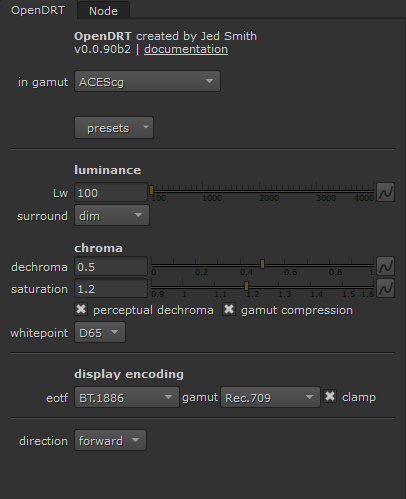
Task: Select the OpenDRT tab
Action: [x=38, y=10]
